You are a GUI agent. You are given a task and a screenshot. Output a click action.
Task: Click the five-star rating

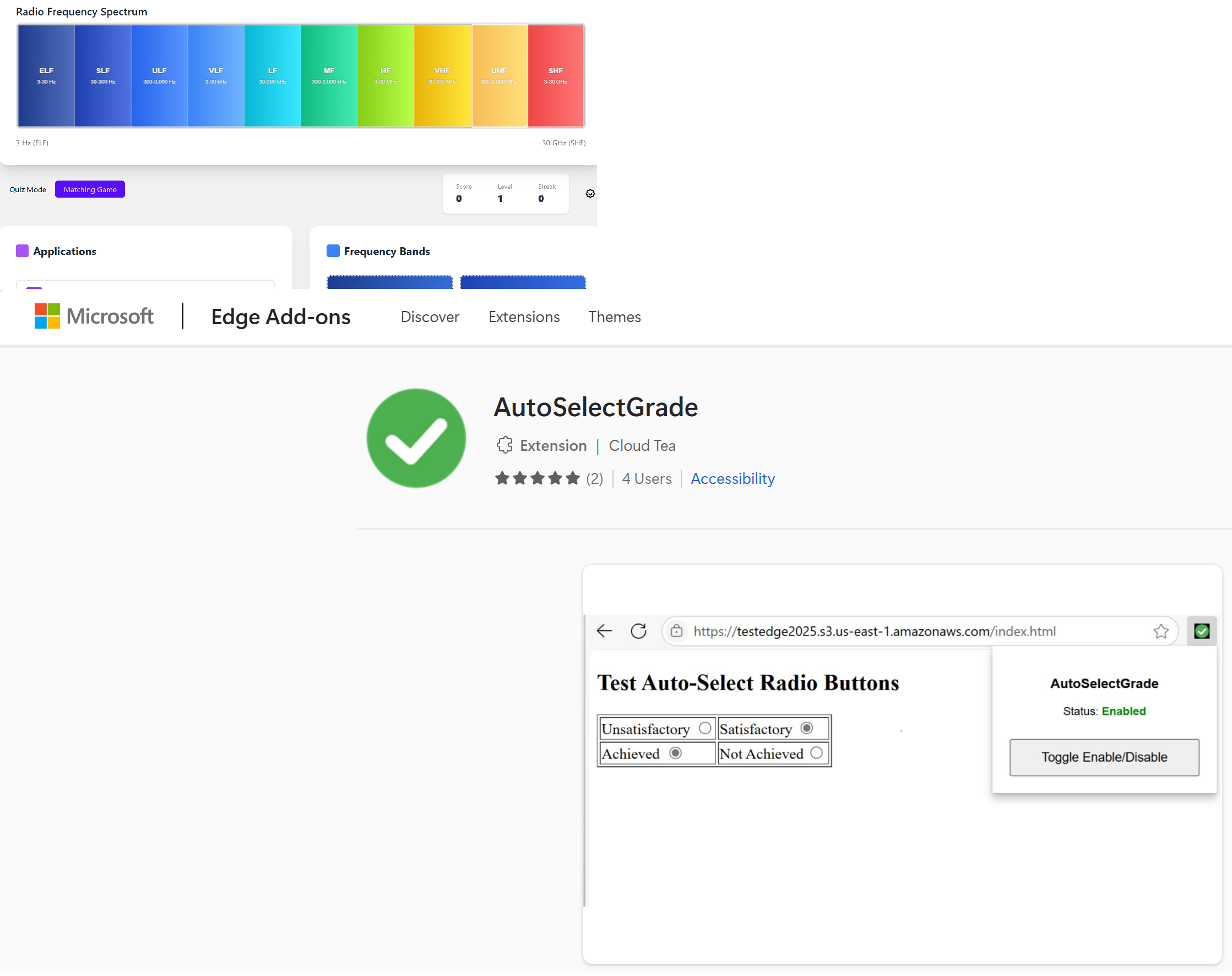point(538,478)
